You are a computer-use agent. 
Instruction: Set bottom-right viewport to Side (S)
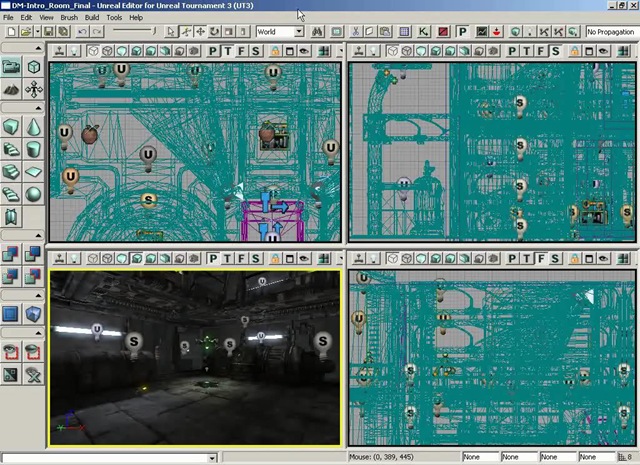click(x=555, y=258)
